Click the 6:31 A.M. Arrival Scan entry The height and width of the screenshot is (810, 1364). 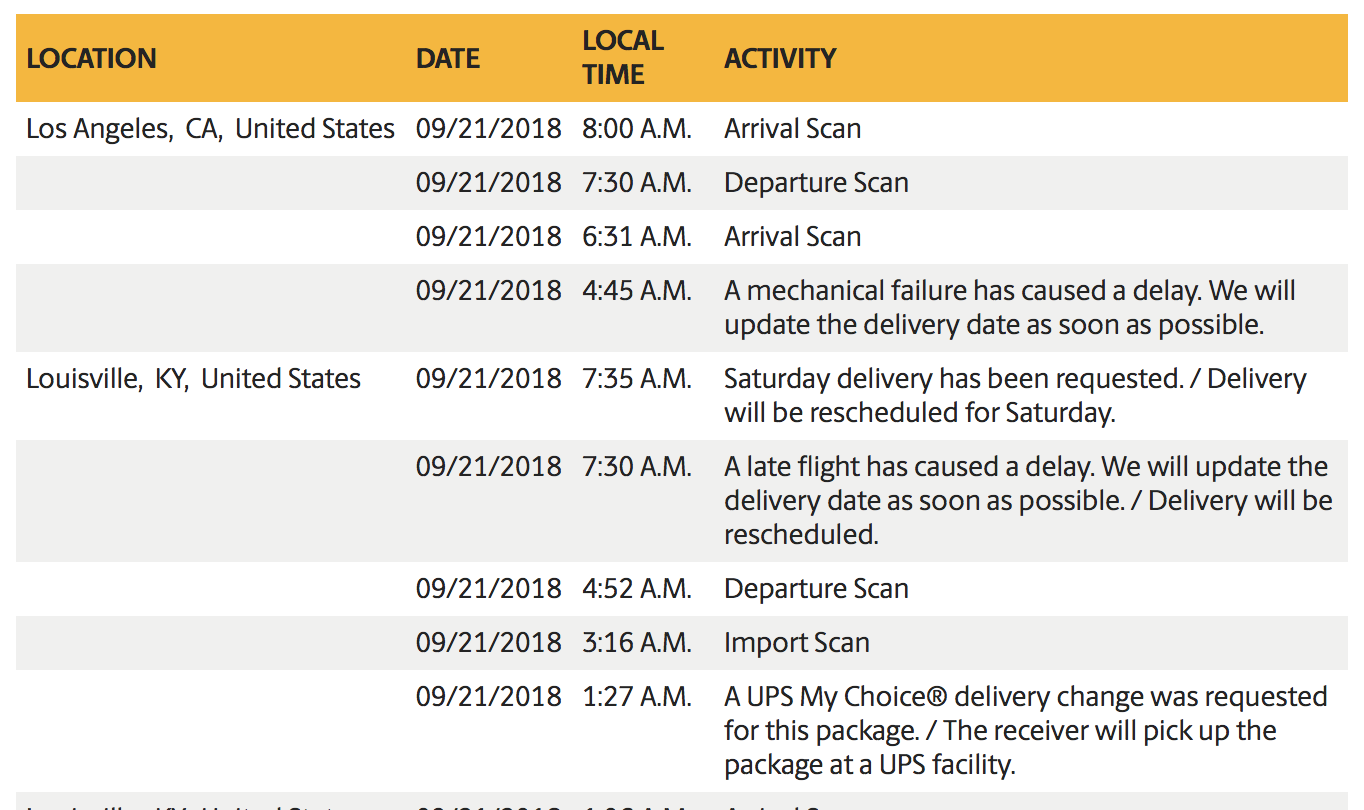tap(792, 237)
